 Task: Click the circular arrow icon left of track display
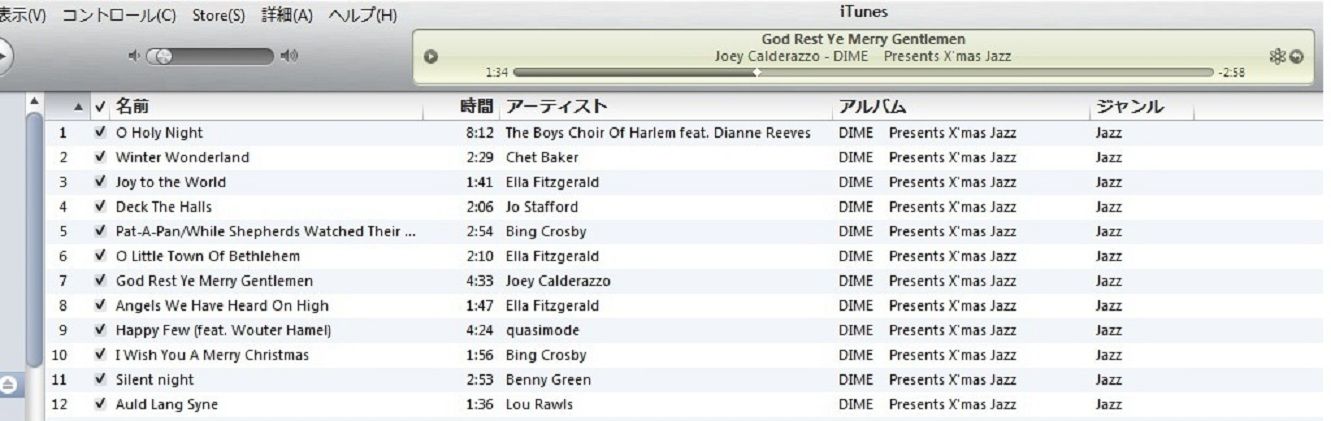[x=431, y=57]
